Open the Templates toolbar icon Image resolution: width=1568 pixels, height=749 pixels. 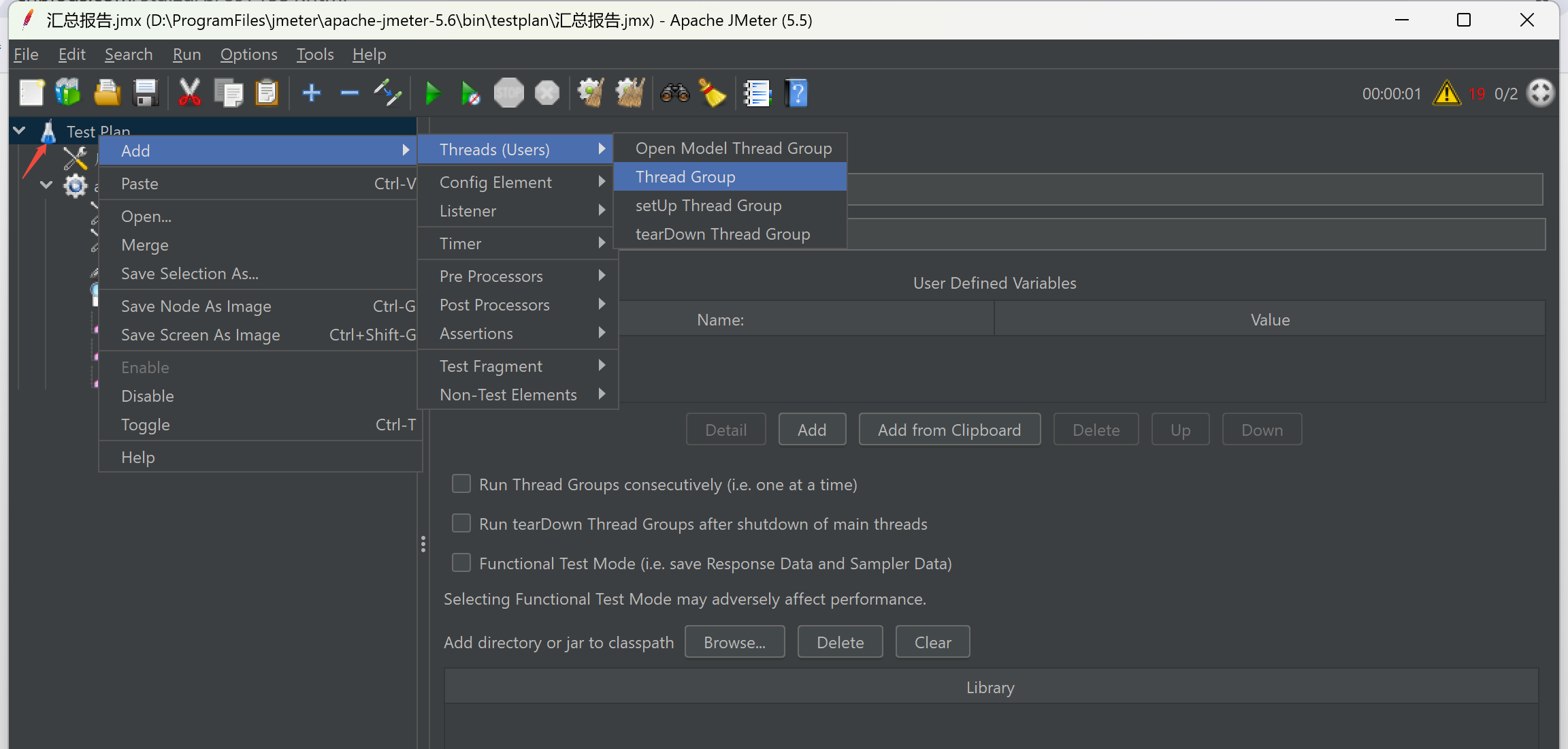click(68, 93)
